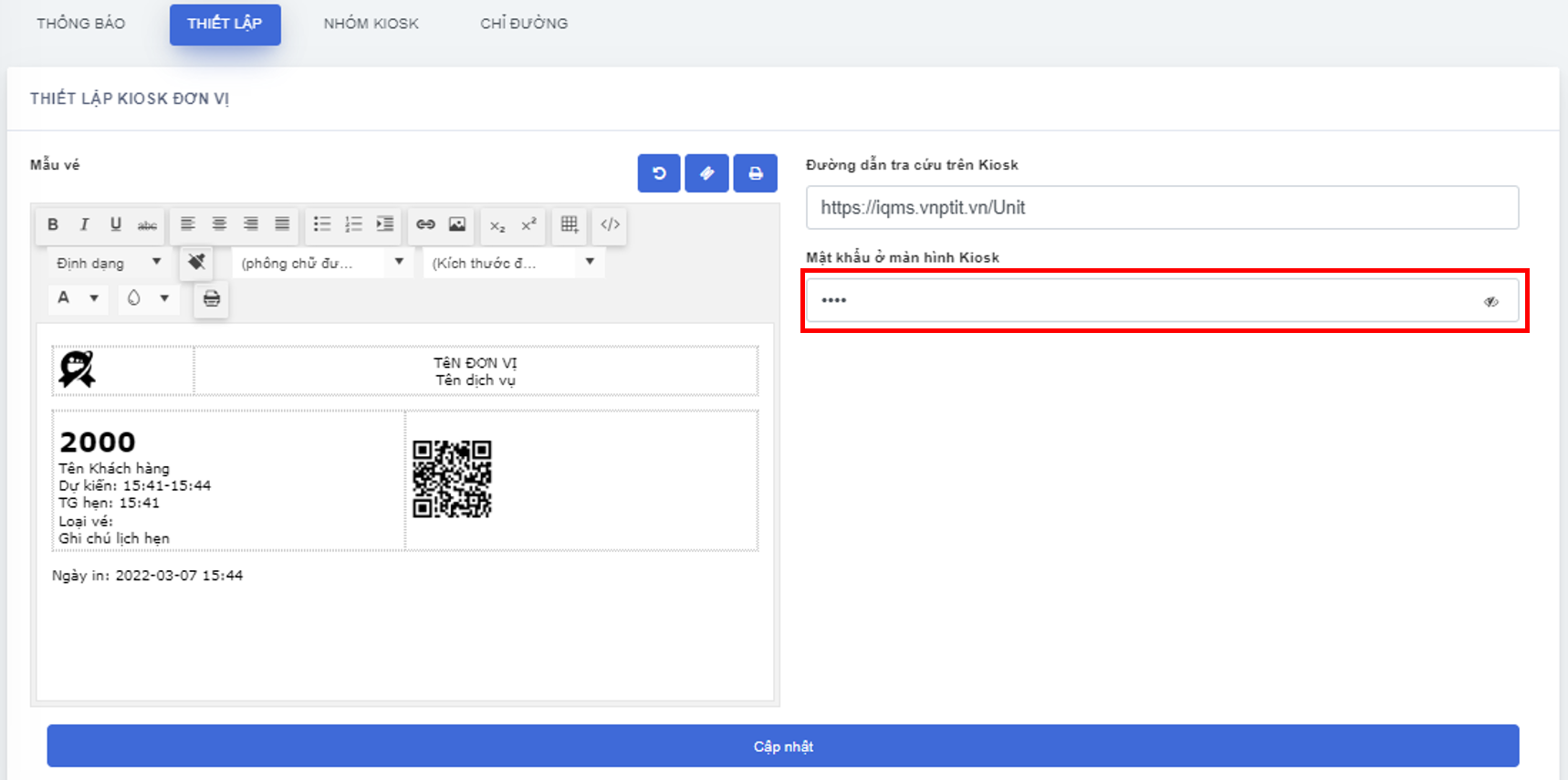Click the blue printer button
1568x780 pixels.
click(x=756, y=173)
